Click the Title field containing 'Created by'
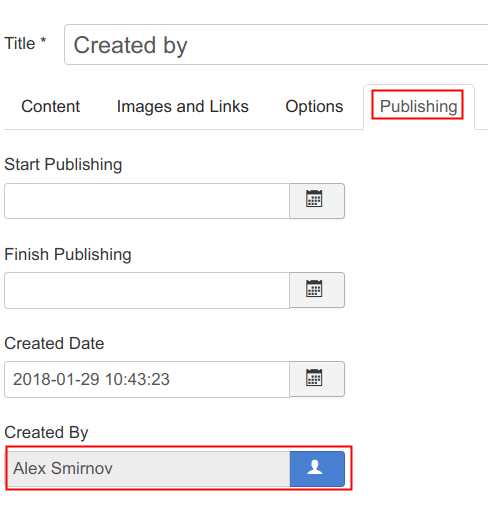This screenshot has height=514, width=488. click(277, 44)
